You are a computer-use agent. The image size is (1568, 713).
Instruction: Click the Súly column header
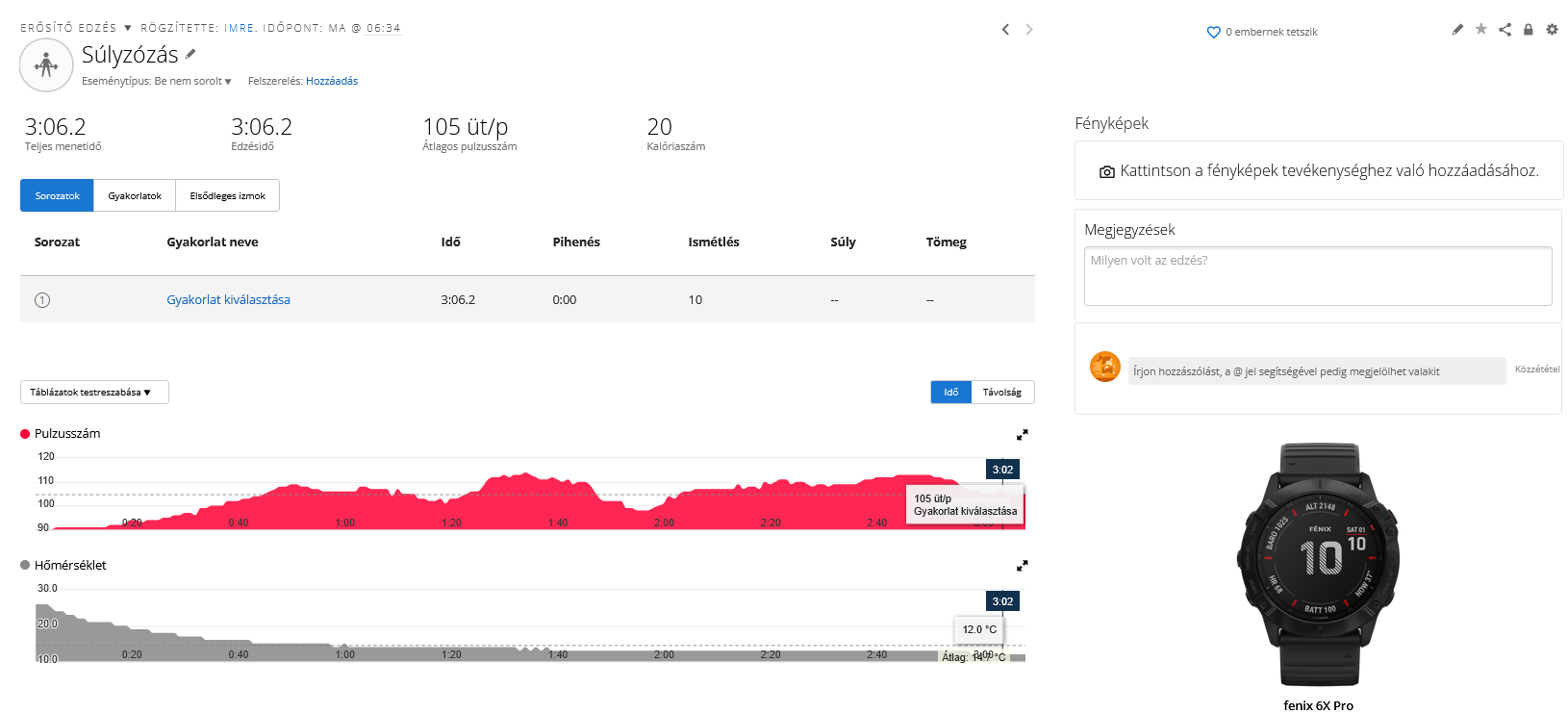coord(843,242)
